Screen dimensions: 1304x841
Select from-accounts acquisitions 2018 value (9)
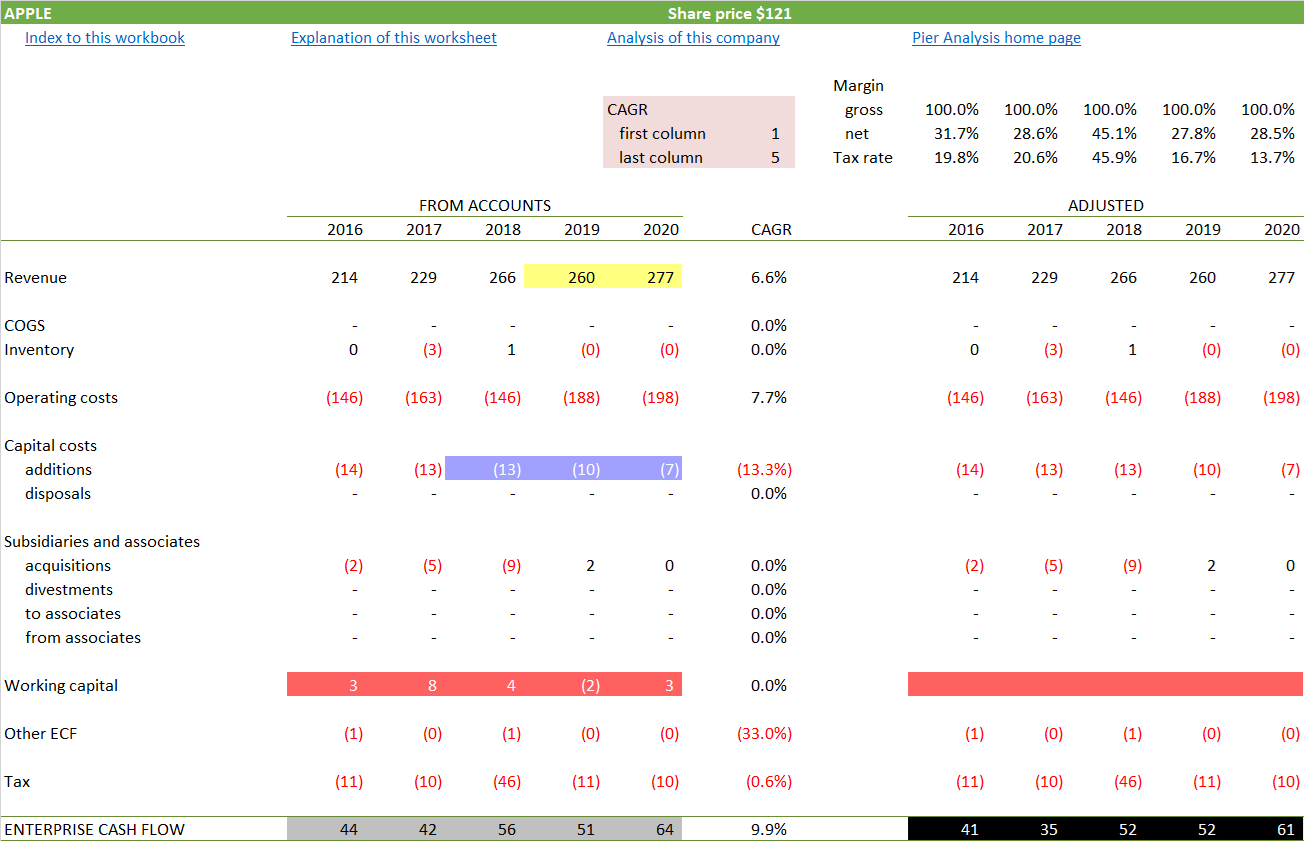(x=511, y=566)
